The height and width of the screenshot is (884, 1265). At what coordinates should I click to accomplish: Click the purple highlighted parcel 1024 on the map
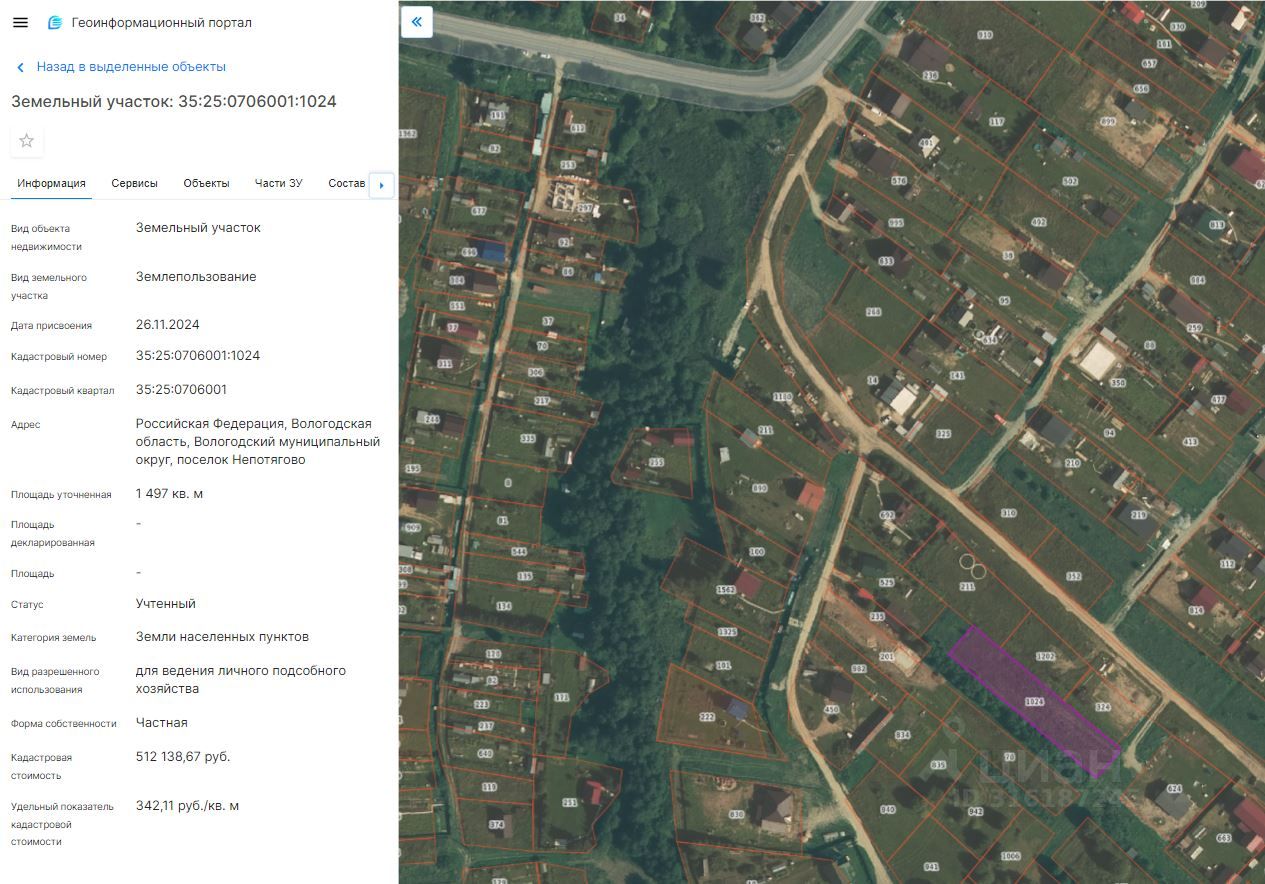1034,702
